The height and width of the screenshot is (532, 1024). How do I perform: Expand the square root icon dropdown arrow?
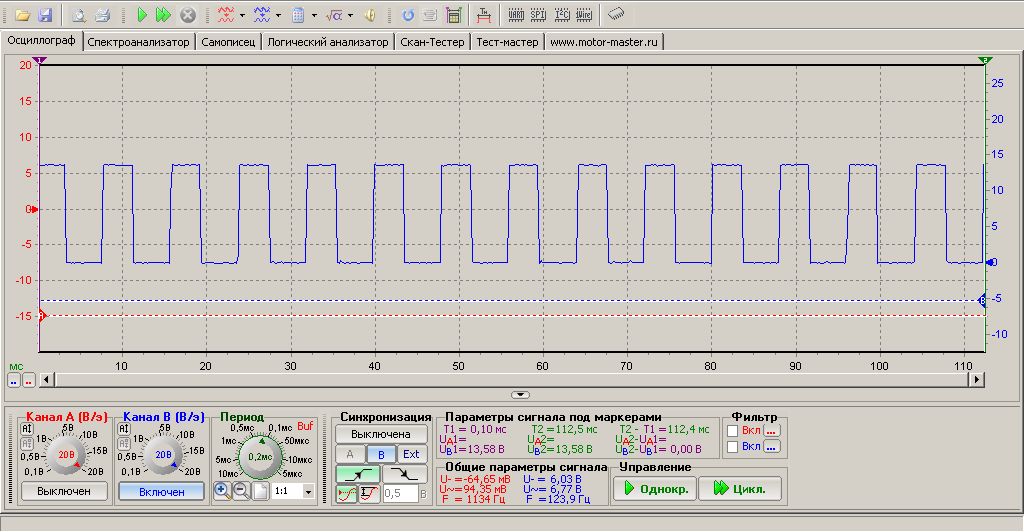(350, 15)
